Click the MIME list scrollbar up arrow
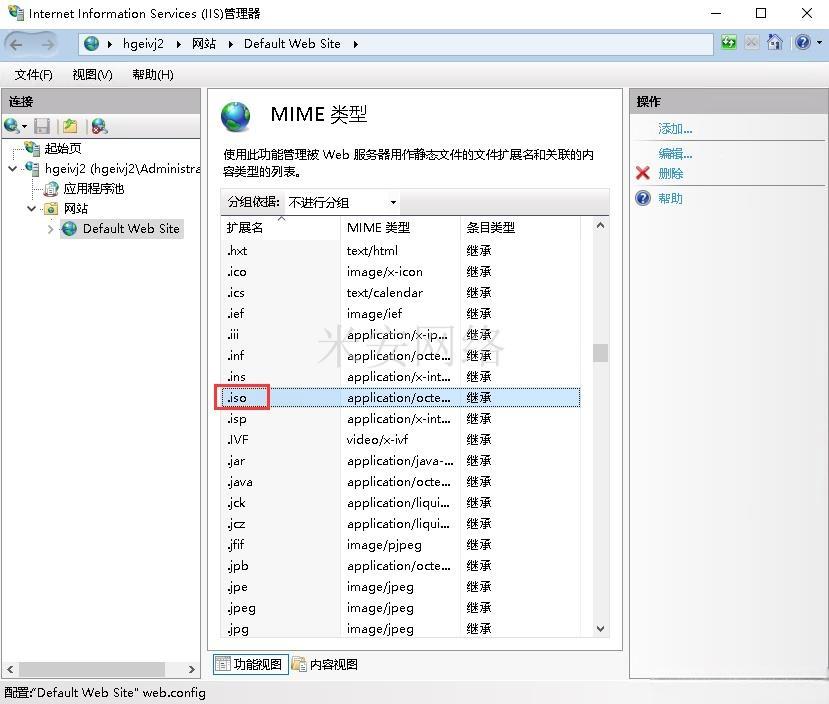Image resolution: width=829 pixels, height=704 pixels. (600, 226)
